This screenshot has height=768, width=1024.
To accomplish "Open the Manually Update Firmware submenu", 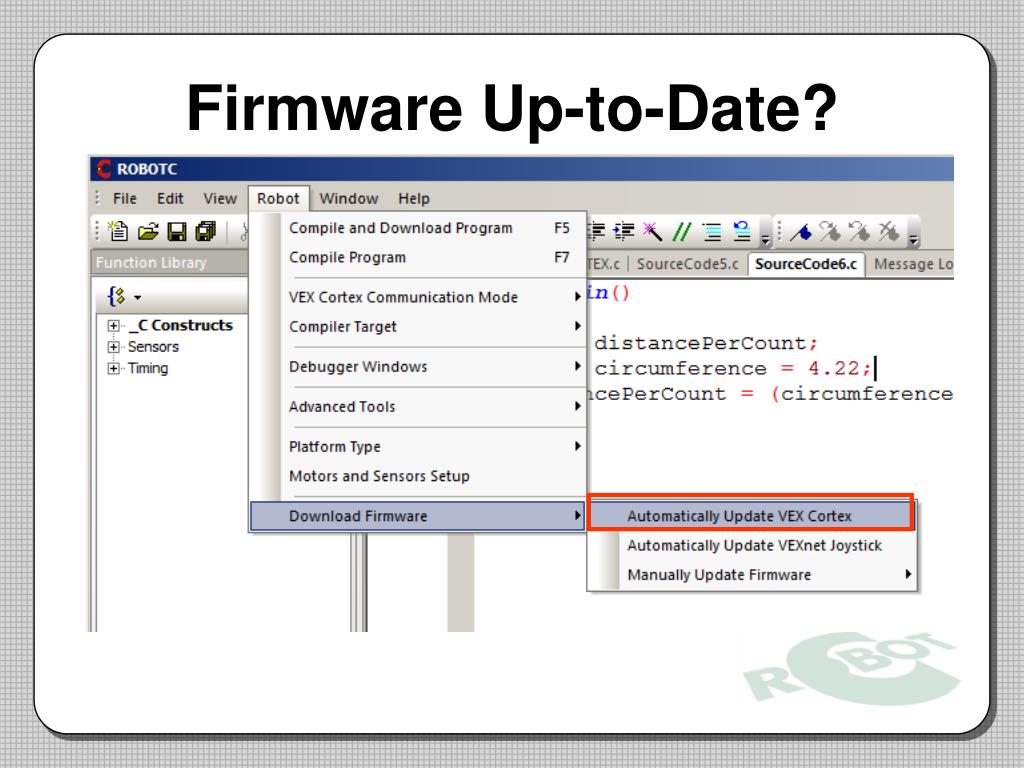I will [752, 575].
